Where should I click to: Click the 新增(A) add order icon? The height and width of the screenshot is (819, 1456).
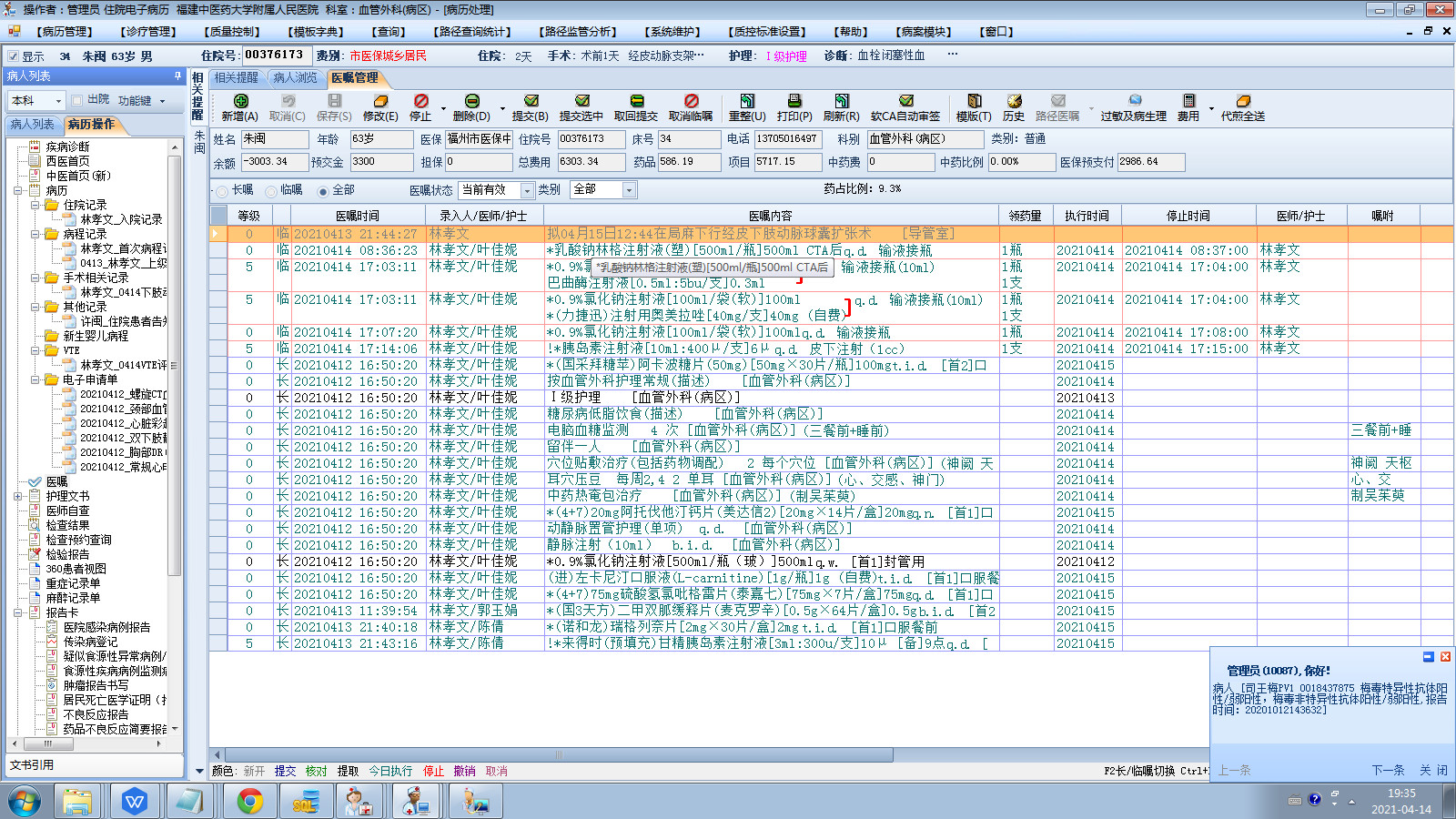240,101
